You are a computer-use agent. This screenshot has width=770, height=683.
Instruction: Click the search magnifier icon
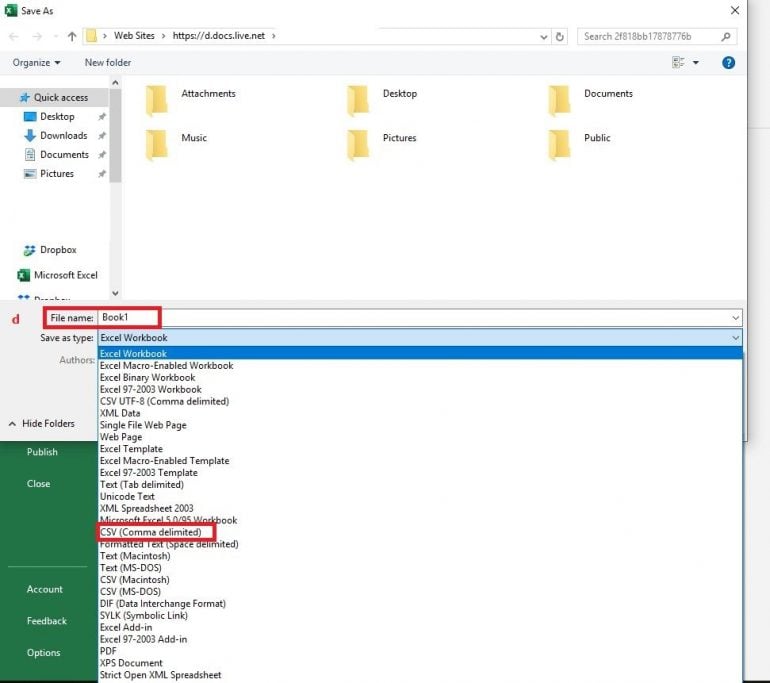tap(726, 36)
